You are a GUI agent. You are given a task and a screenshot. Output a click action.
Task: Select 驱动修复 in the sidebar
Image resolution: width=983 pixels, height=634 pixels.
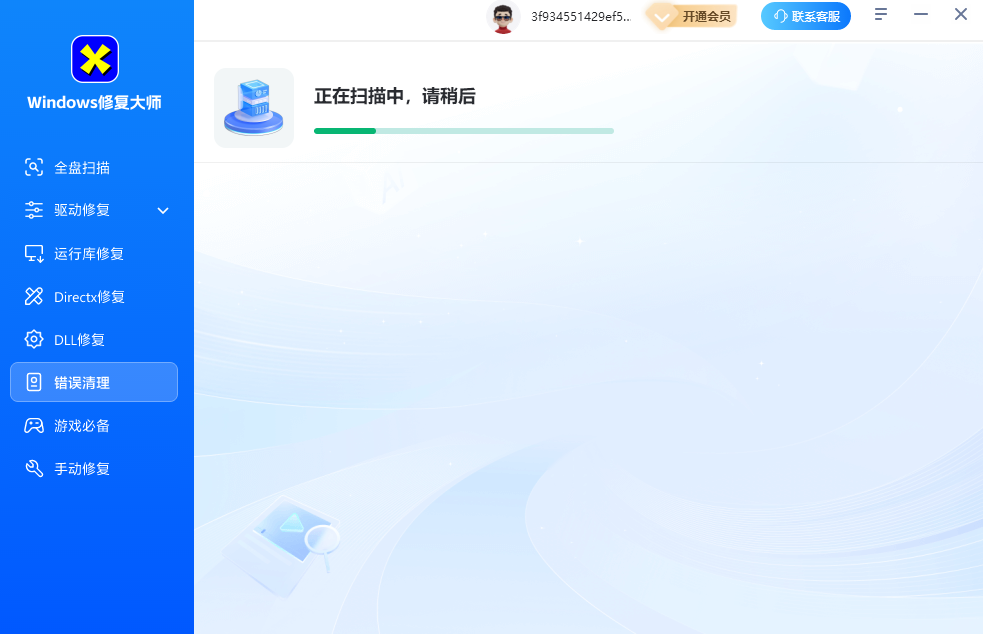tap(94, 210)
